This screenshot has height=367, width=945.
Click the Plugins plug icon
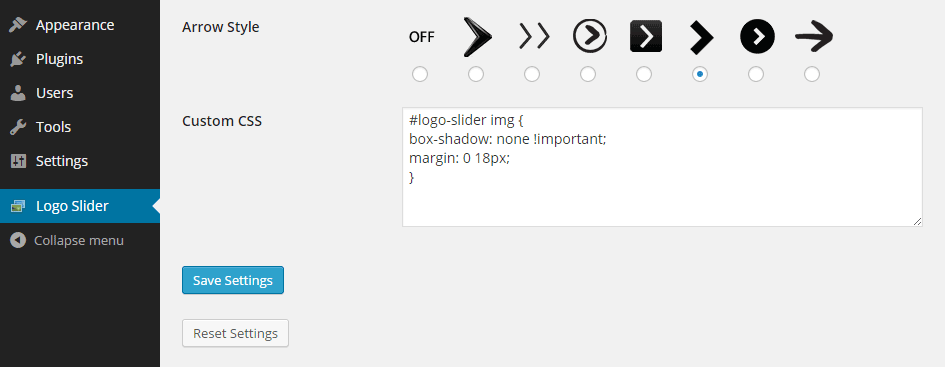[x=19, y=59]
